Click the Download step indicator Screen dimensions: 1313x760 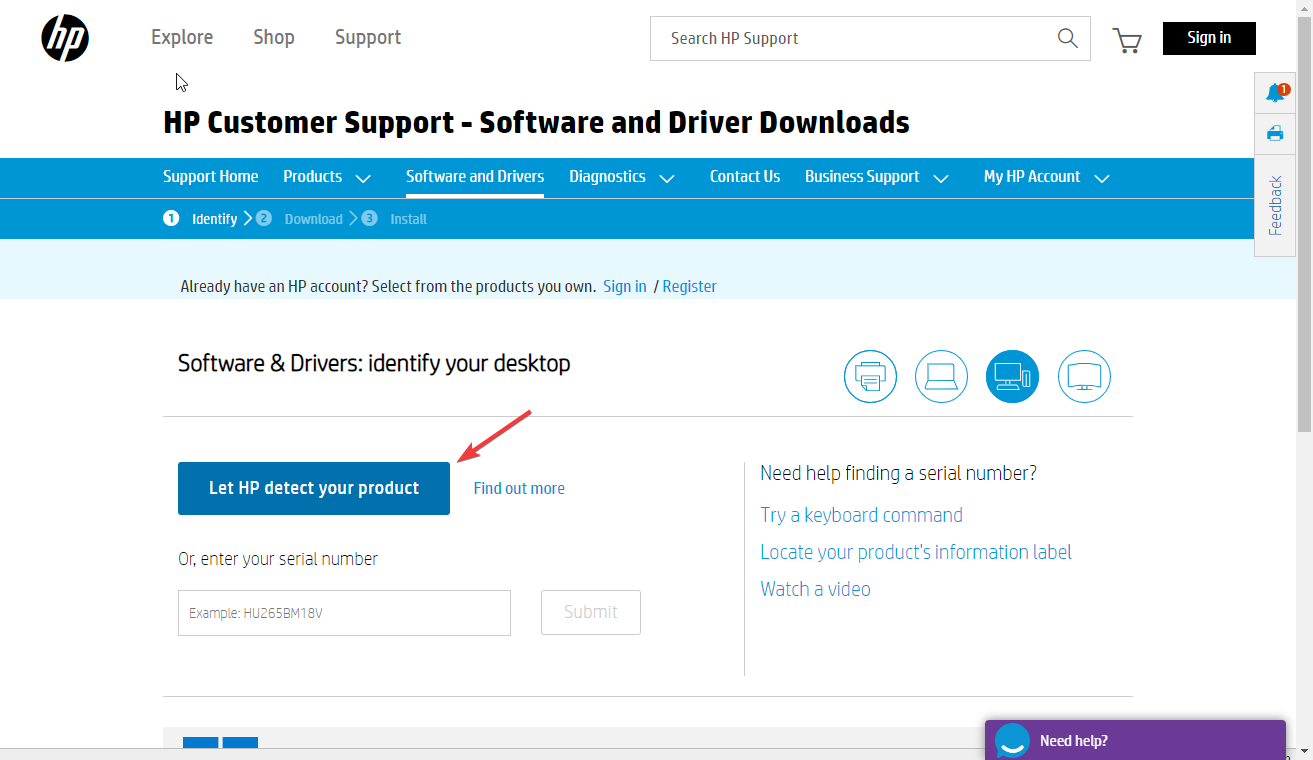[299, 218]
